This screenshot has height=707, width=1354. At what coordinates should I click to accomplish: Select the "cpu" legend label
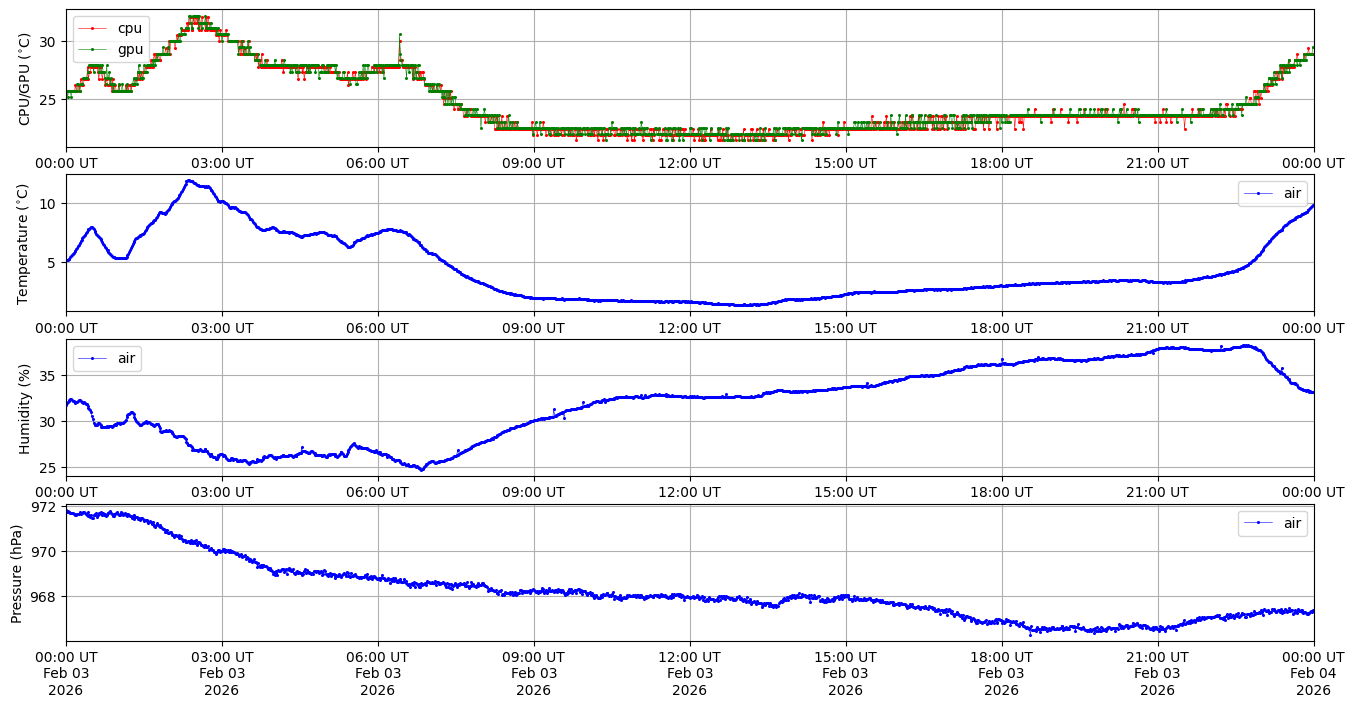[130, 29]
